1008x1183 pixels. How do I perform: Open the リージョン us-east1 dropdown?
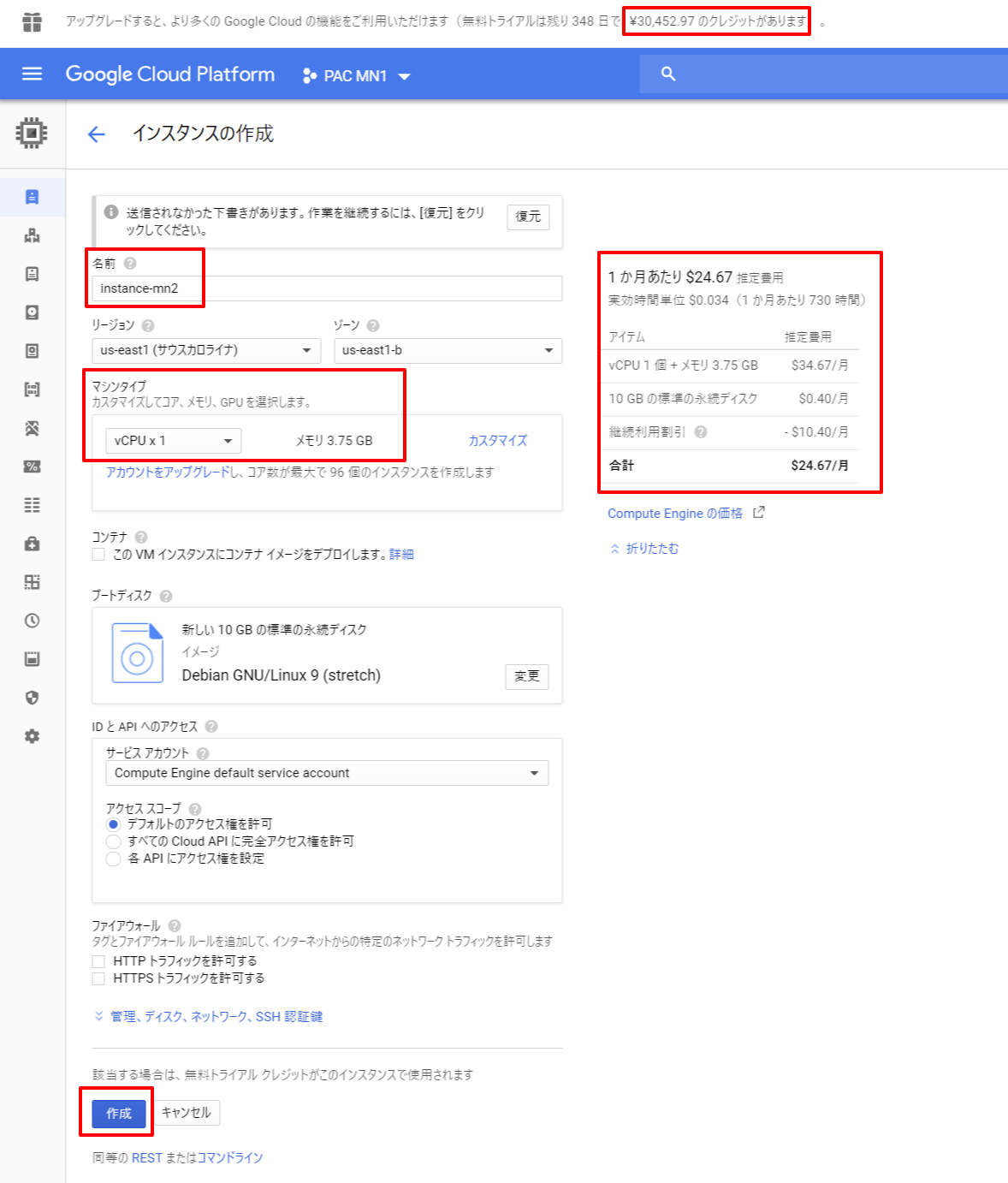205,350
